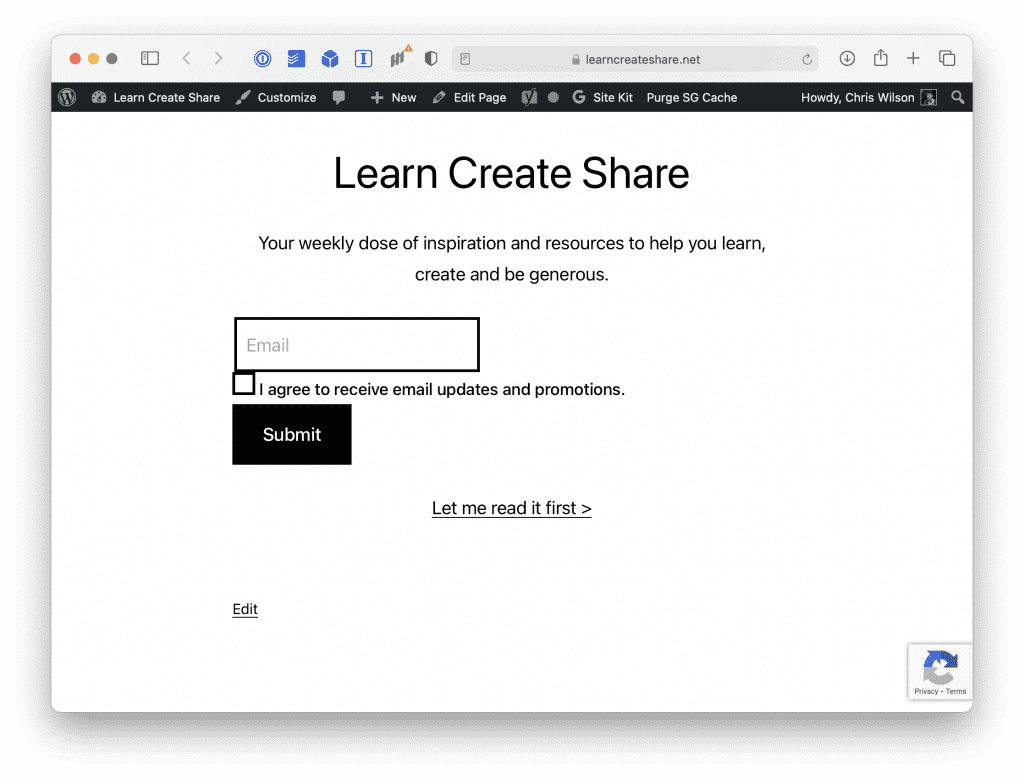Viewport: 1024px width, 780px height.
Task: Click the black Submit button
Action: point(292,434)
